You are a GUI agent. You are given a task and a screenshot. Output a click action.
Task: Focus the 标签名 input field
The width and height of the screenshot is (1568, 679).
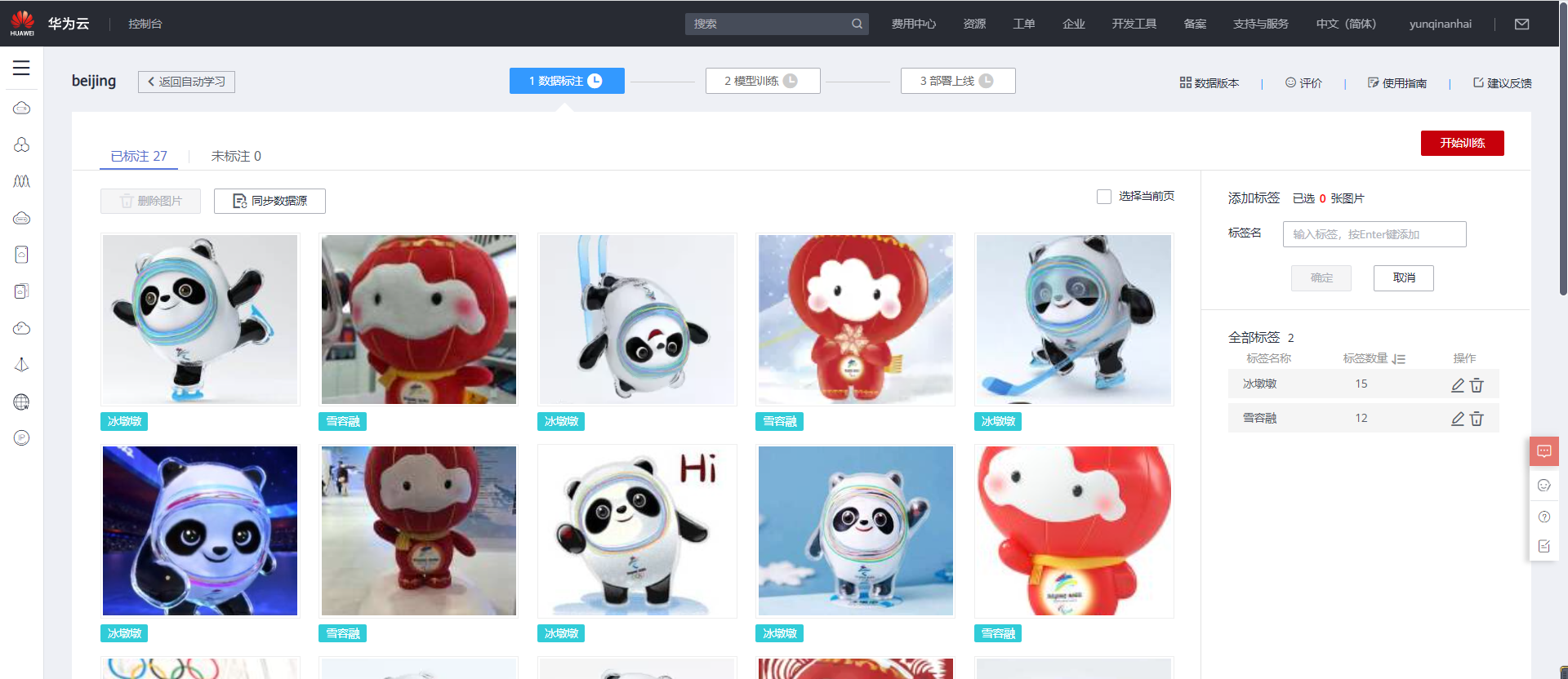pos(1374,234)
